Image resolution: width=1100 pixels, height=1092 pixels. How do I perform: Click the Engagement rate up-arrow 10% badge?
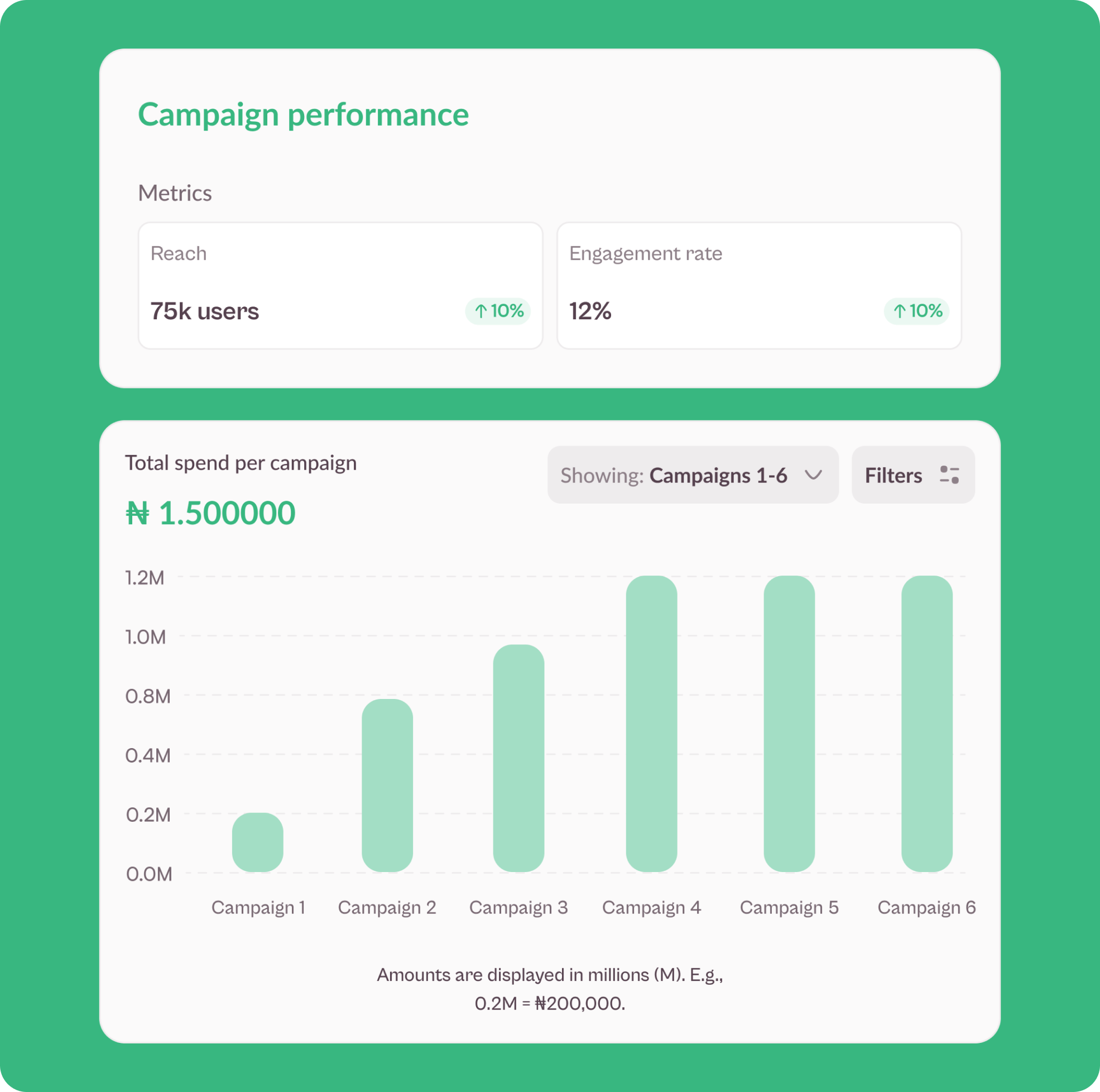point(916,311)
